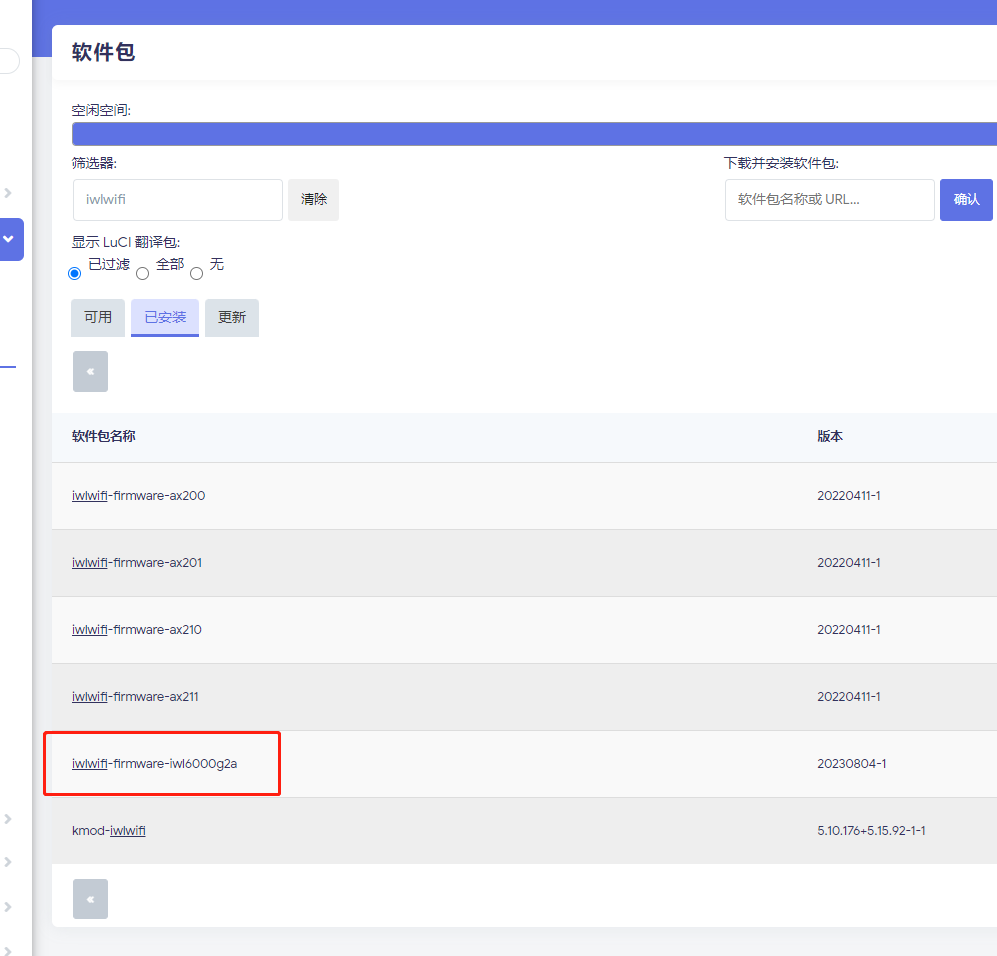Expand the topmost gray sidebar arrow
Viewport: 997px width, 956px height.
(x=8, y=192)
